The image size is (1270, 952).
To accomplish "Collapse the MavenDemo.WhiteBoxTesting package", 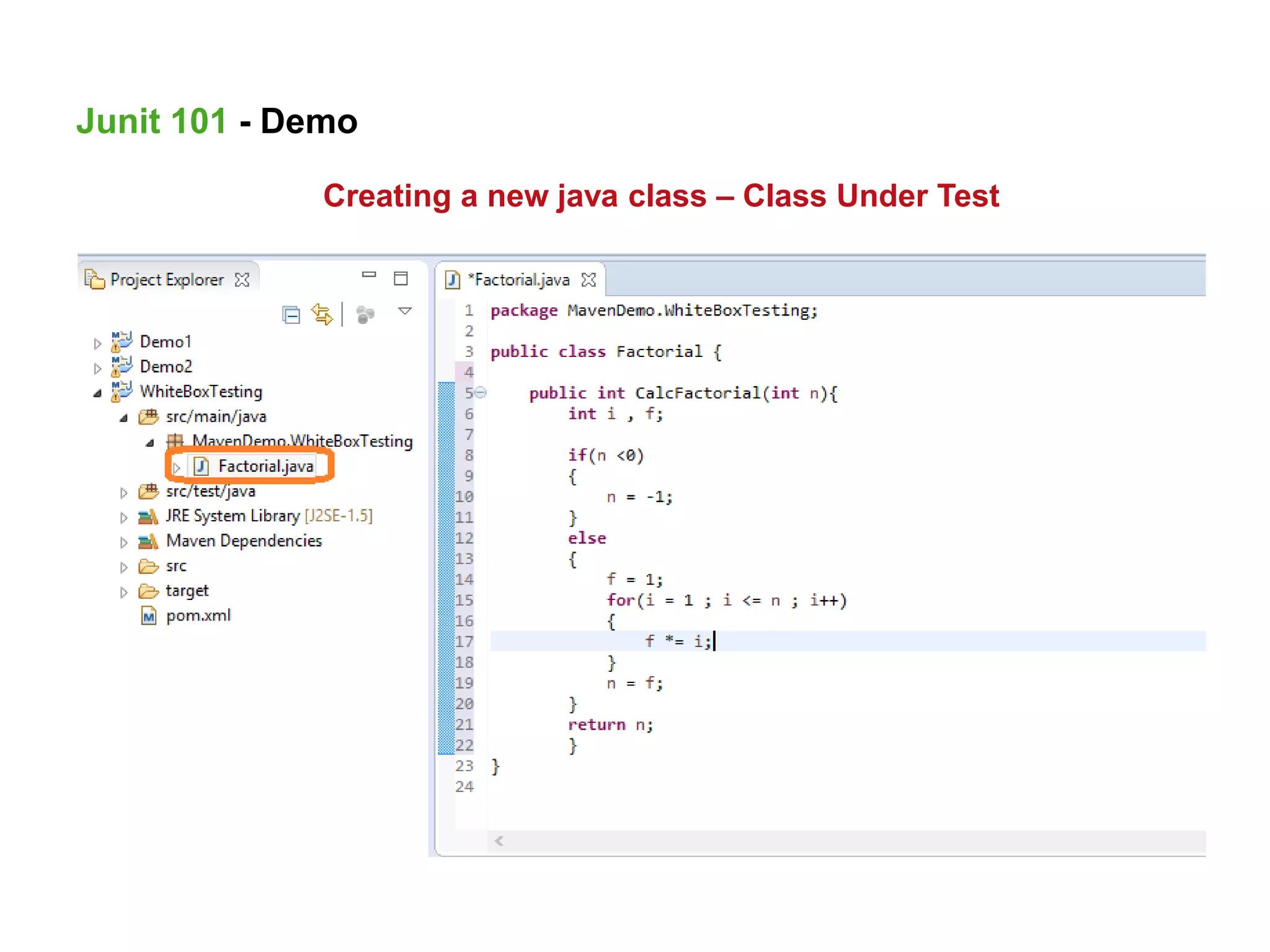I will 149,443.
